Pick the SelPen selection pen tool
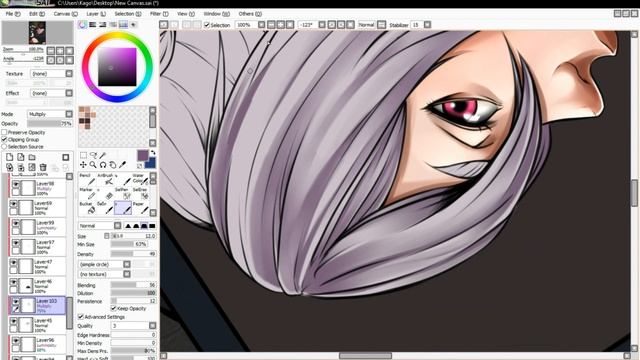Viewport: 640px width, 360px height. pos(122,193)
